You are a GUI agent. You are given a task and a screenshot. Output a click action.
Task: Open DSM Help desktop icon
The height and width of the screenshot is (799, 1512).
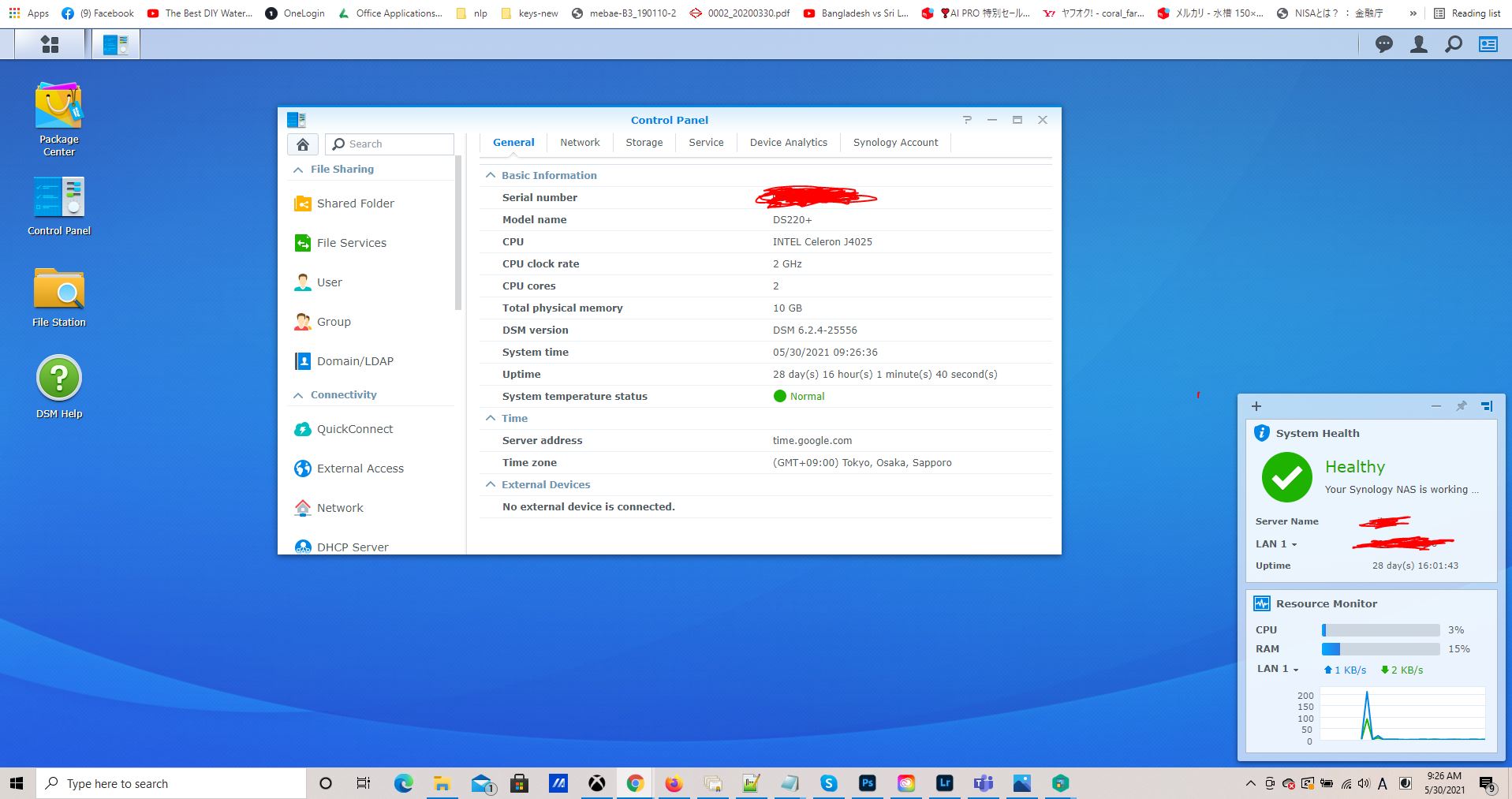click(x=59, y=387)
